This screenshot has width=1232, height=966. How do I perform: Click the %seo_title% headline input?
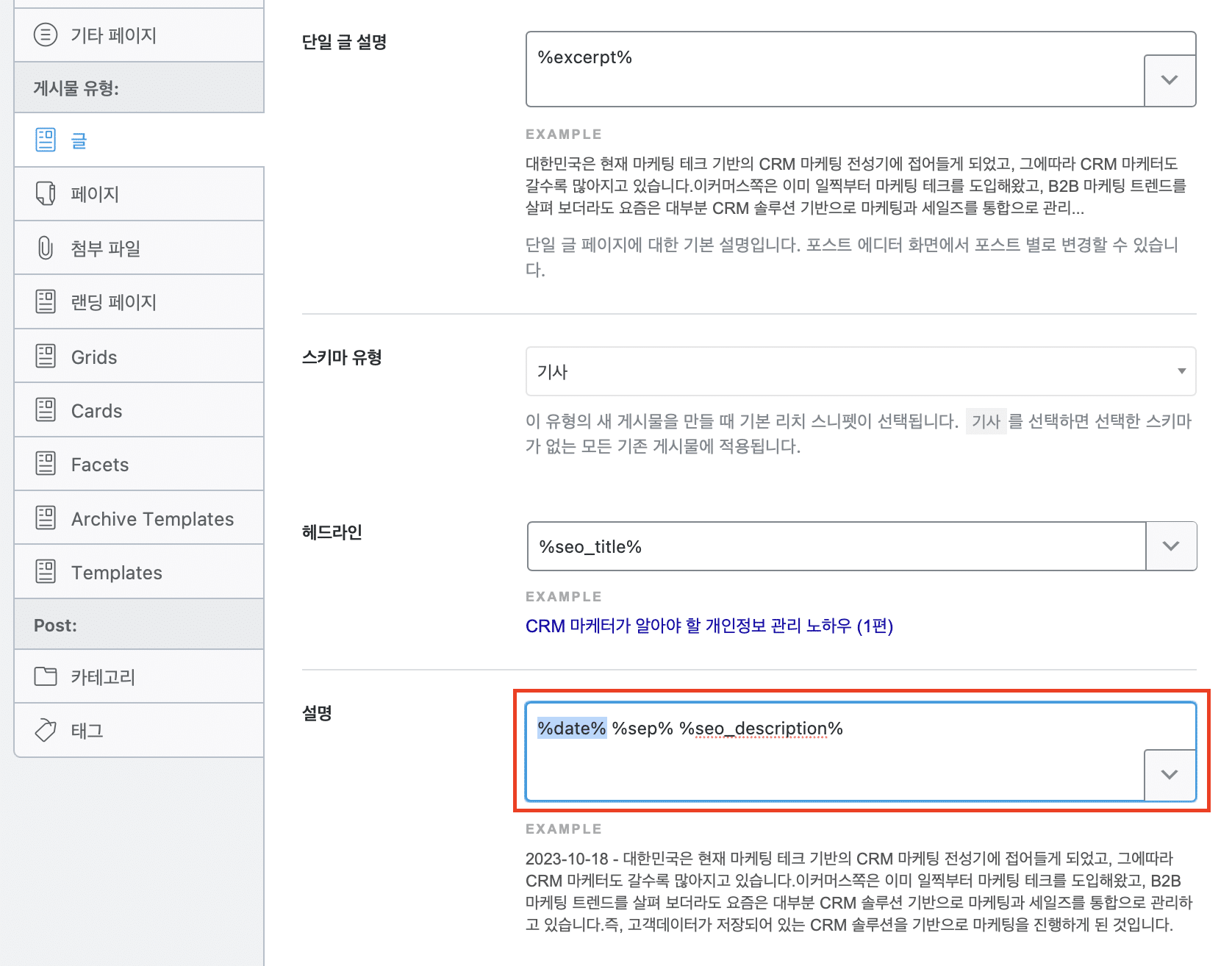tap(837, 546)
